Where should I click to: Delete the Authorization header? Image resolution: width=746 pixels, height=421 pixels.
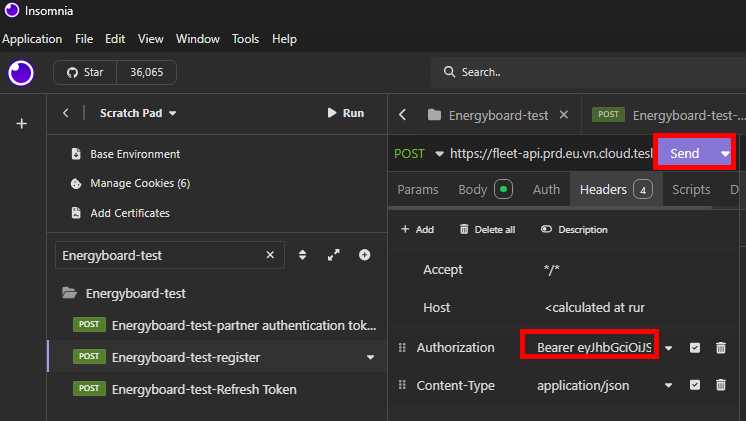721,348
